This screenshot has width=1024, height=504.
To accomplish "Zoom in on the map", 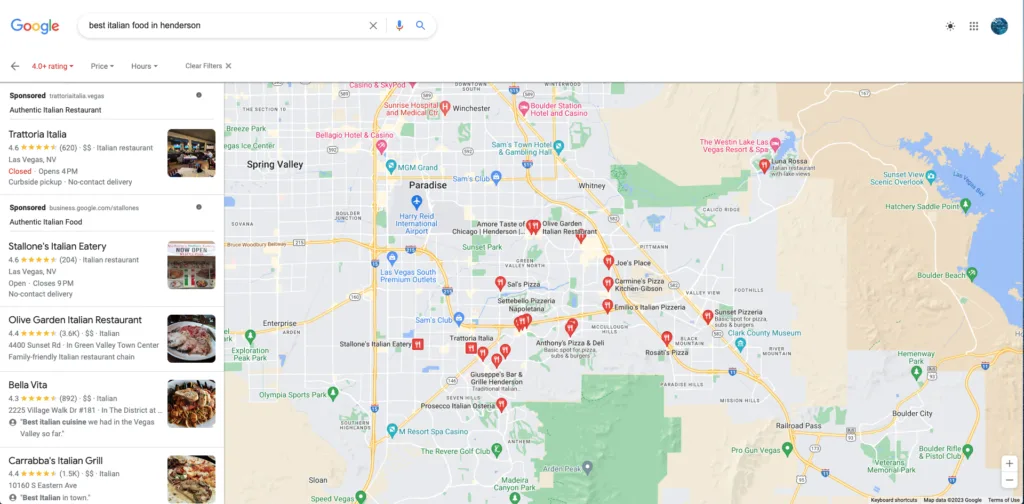I will [1010, 464].
